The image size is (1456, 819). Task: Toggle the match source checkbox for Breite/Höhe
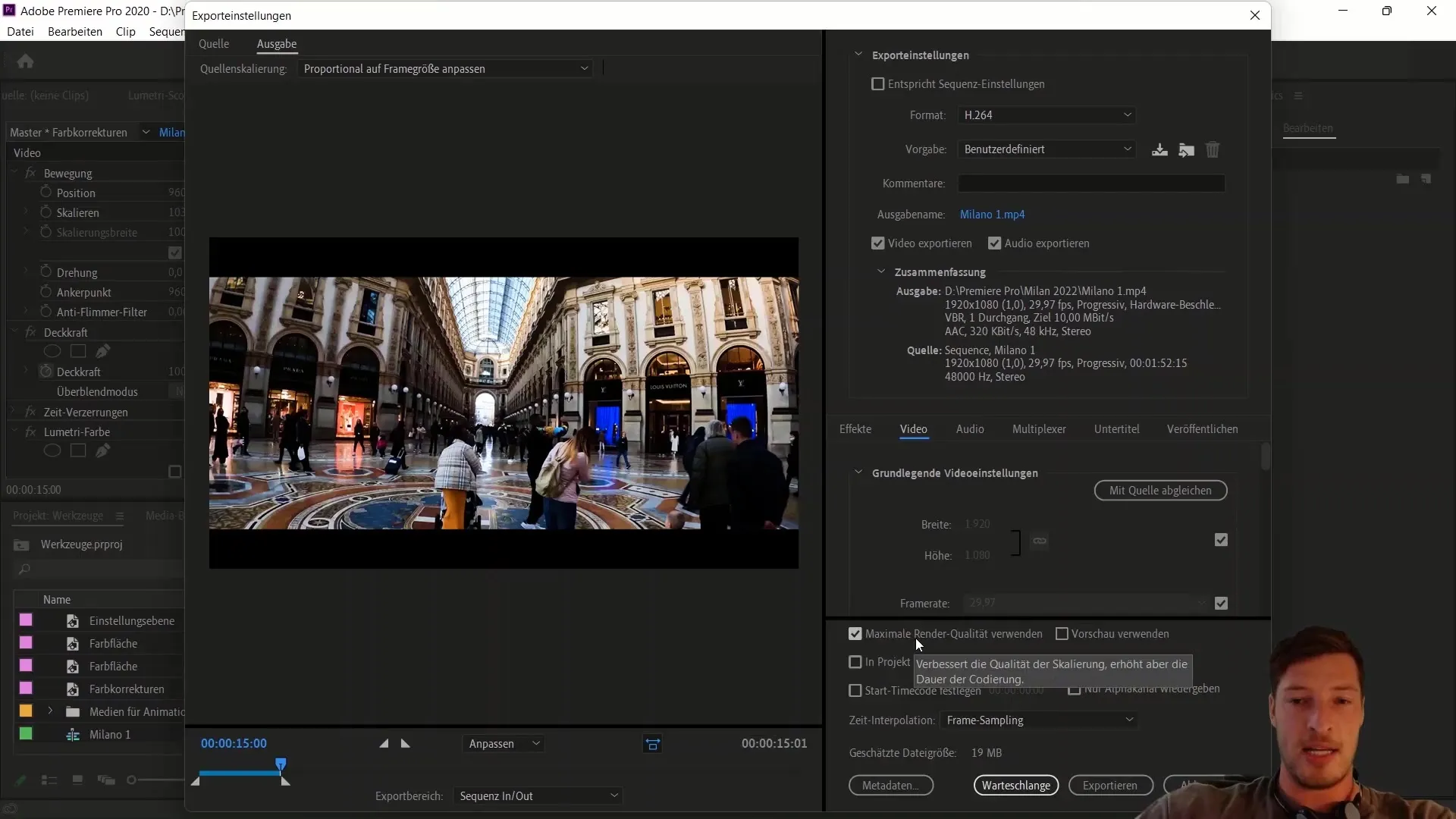(x=1221, y=540)
